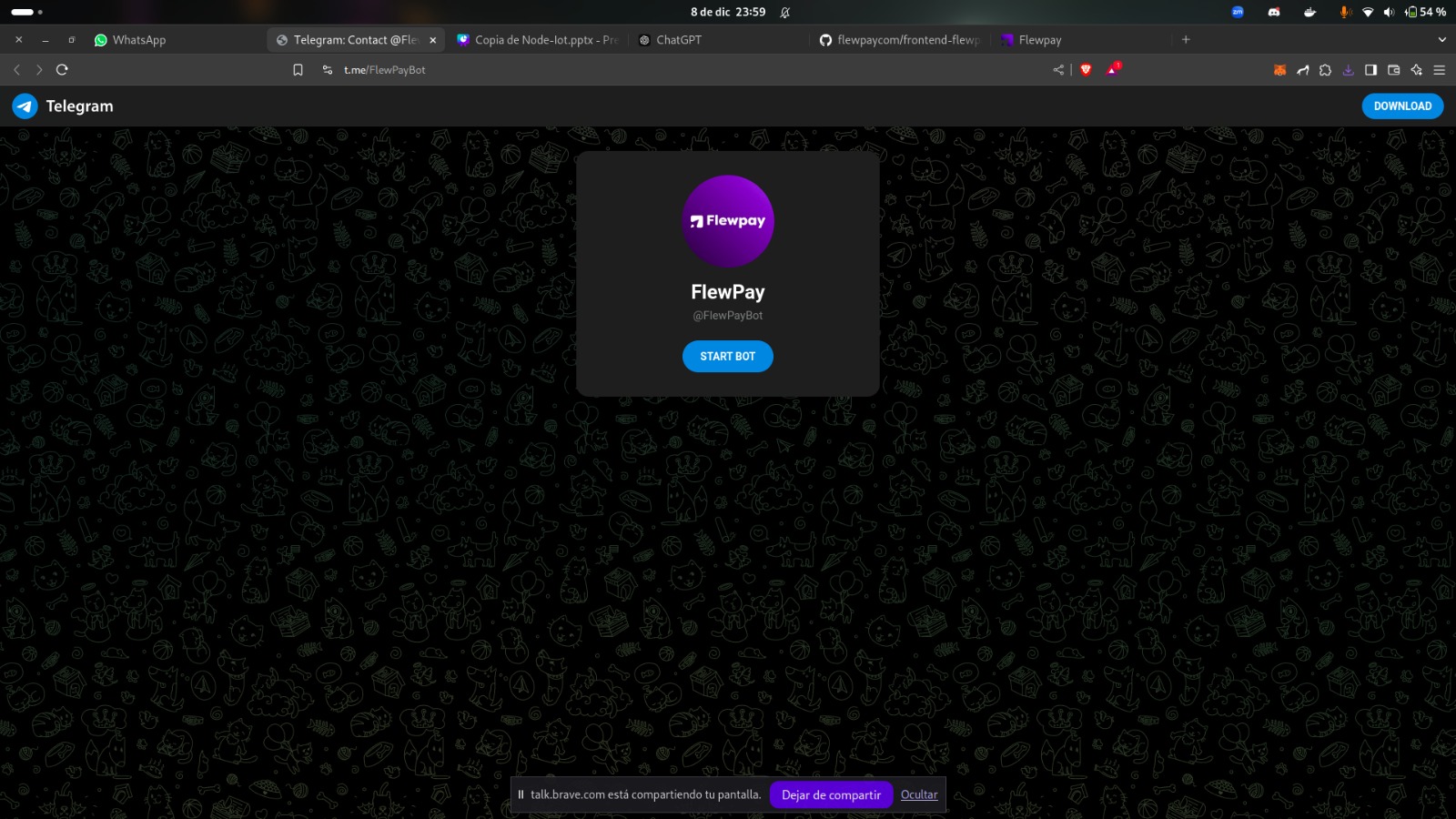The height and width of the screenshot is (819, 1456).
Task: Click the Ocultar link
Action: (x=919, y=794)
